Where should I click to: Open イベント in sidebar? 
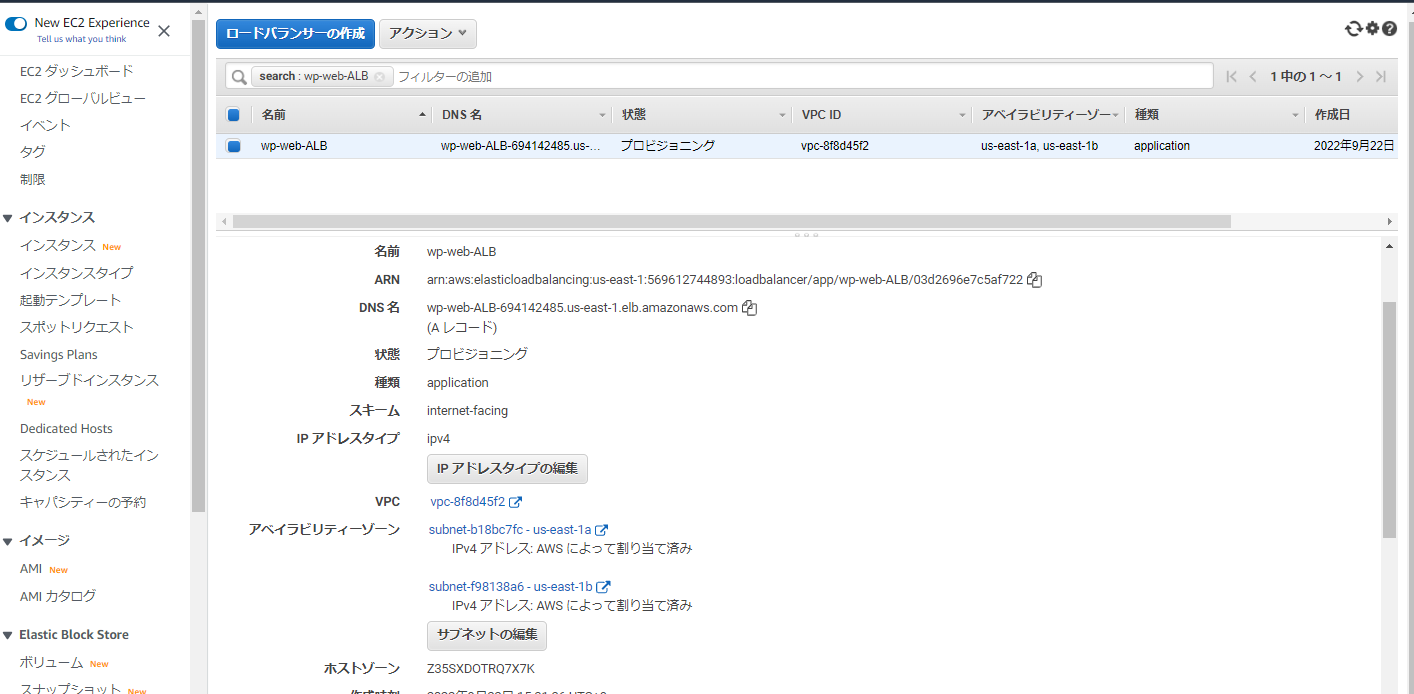click(x=45, y=125)
